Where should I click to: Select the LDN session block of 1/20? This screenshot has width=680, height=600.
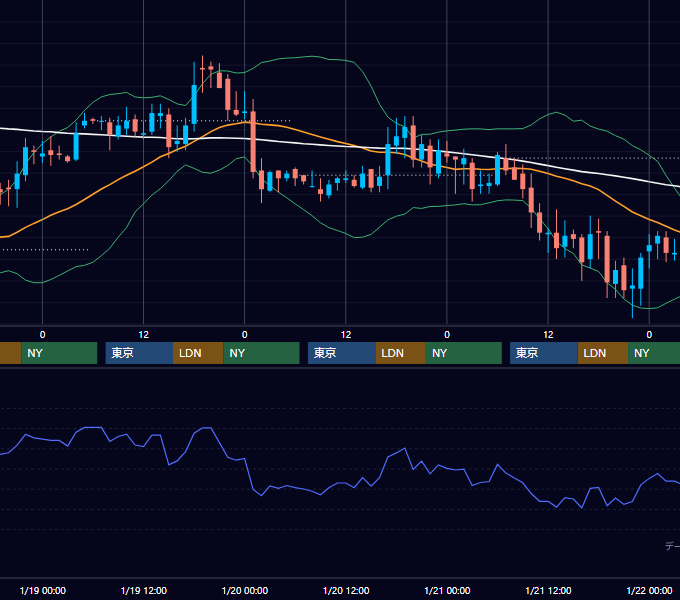(400, 353)
